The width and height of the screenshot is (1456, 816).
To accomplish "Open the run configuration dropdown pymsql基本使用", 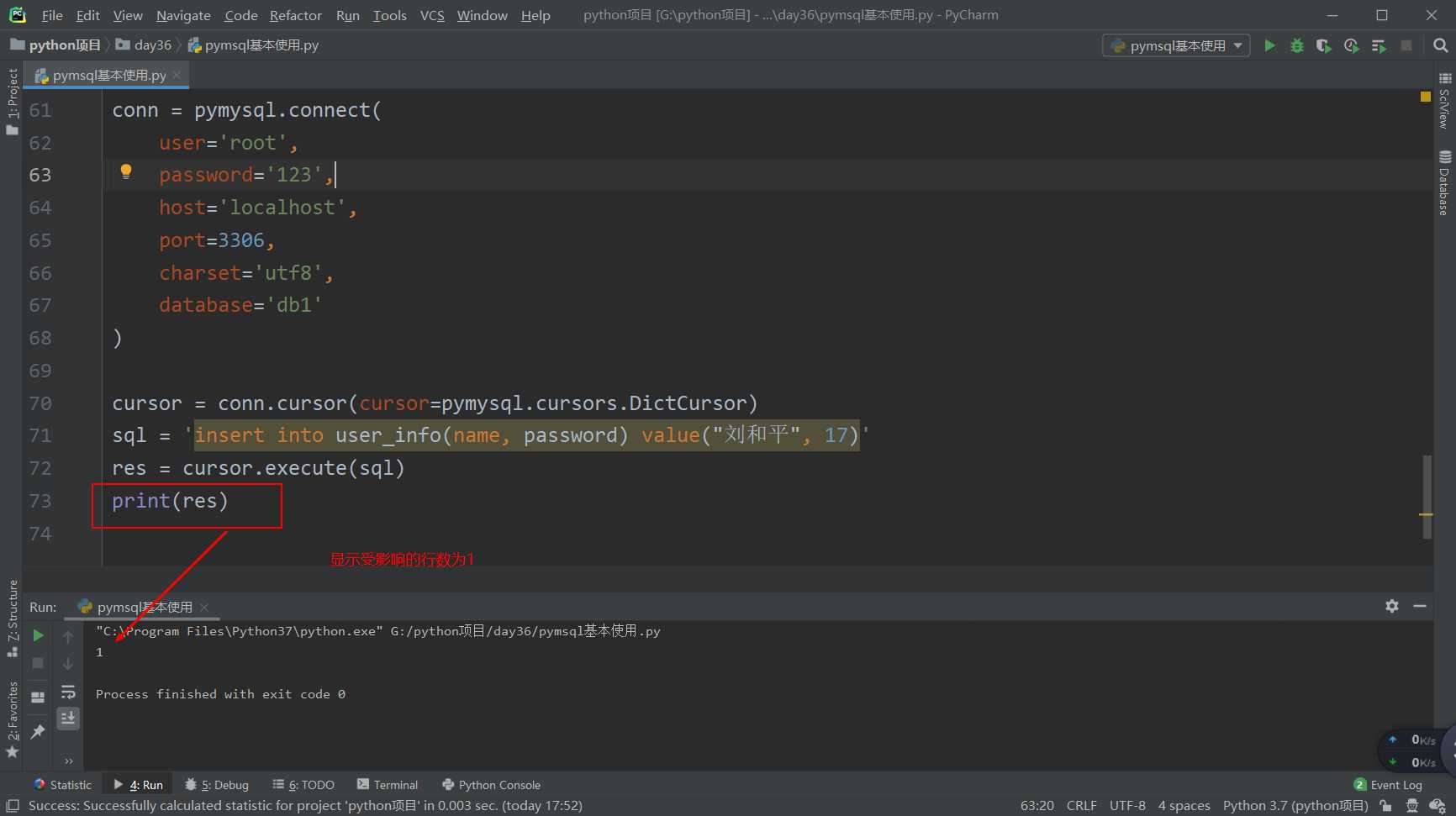I will [1176, 45].
